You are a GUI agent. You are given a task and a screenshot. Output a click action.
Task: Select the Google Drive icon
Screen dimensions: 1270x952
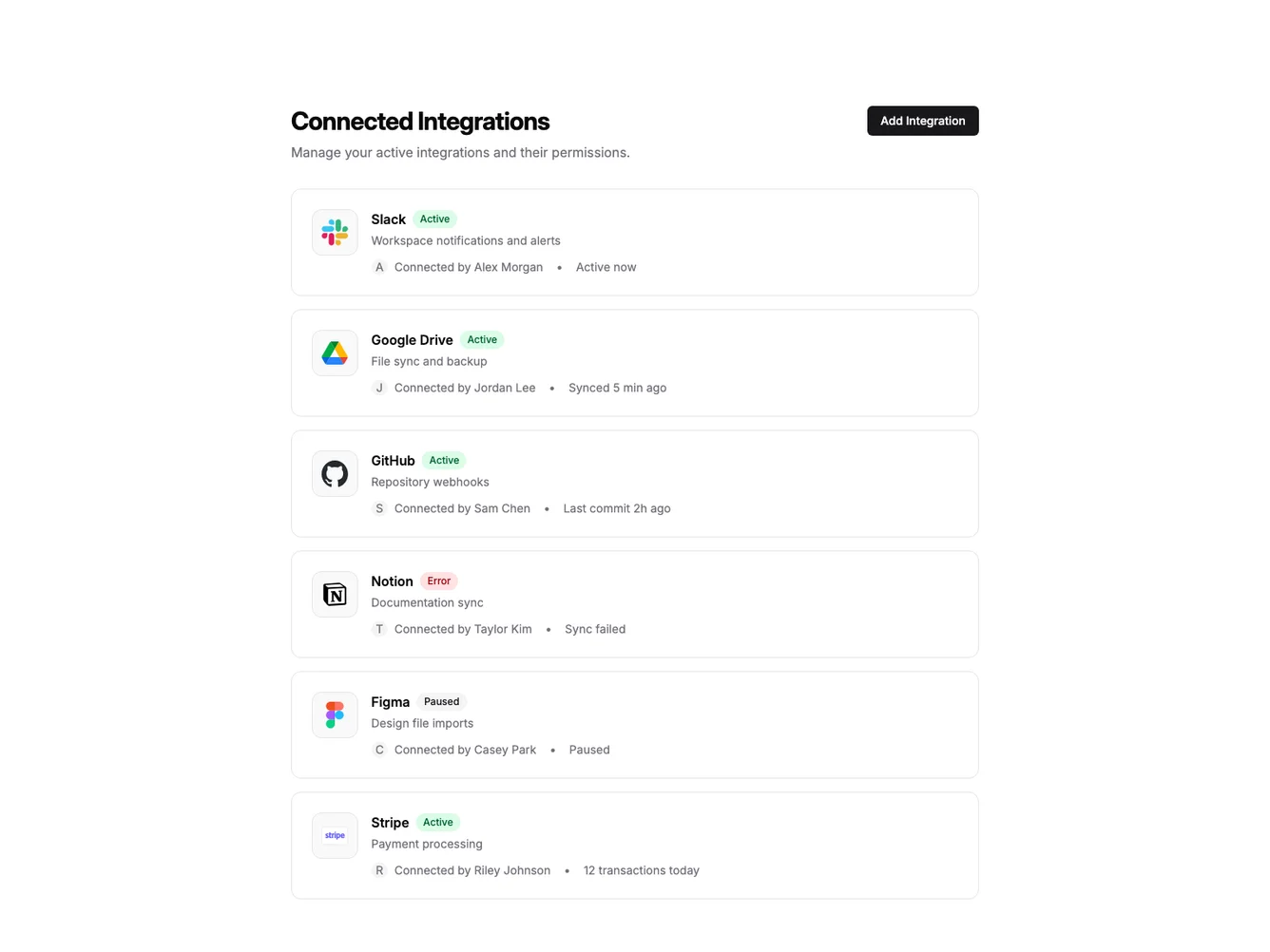click(335, 352)
